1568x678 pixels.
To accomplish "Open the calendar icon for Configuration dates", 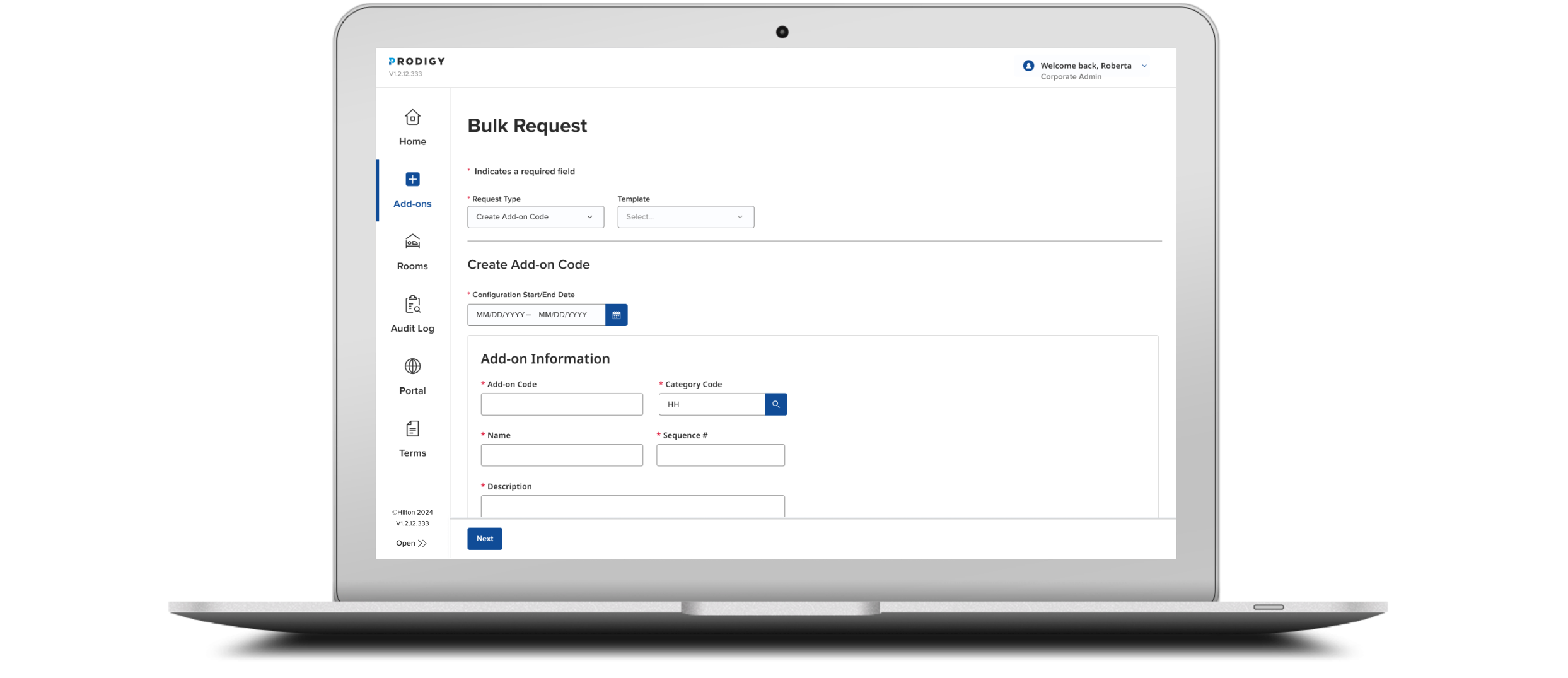I will pos(616,315).
